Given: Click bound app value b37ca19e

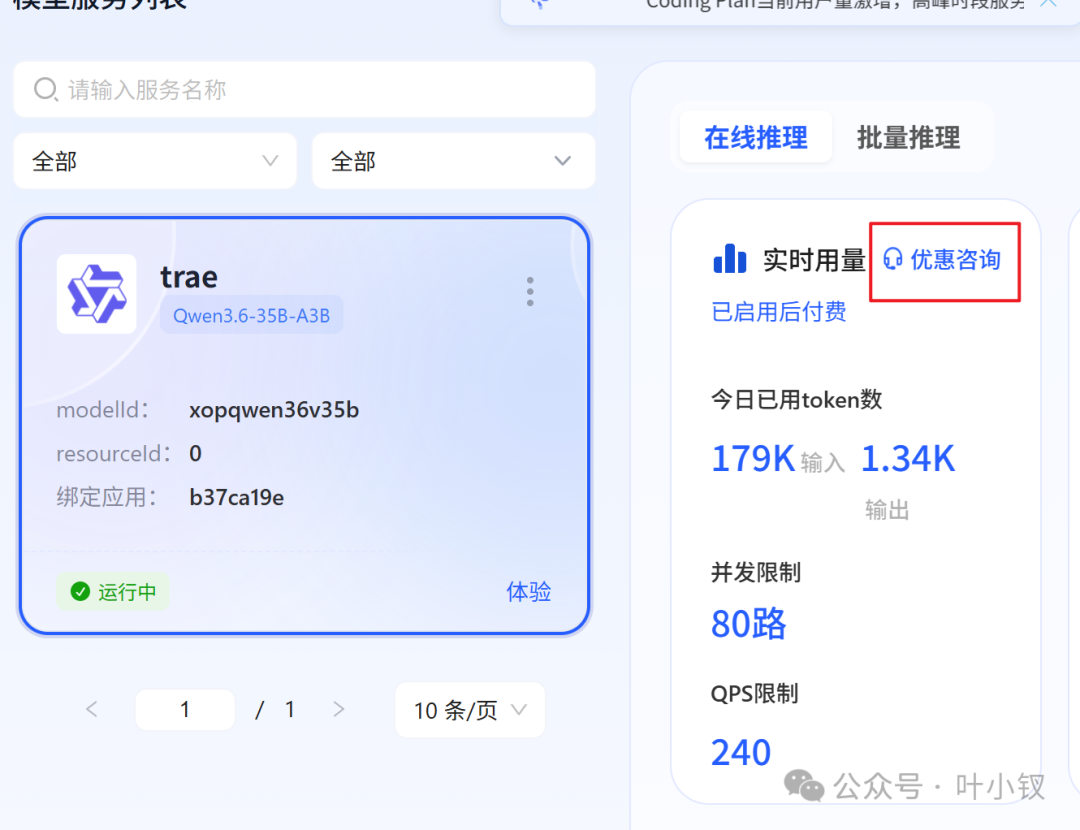Looking at the screenshot, I should pyautogui.click(x=236, y=497).
